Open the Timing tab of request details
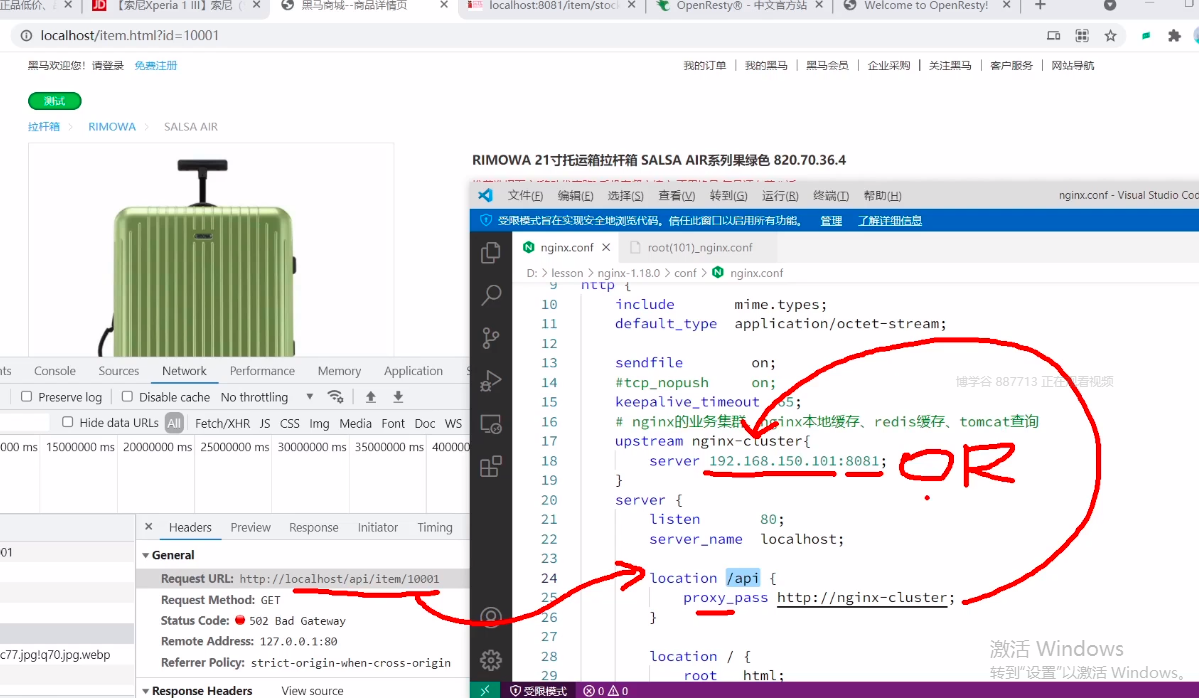Image resolution: width=1199 pixels, height=698 pixels. [x=434, y=528]
